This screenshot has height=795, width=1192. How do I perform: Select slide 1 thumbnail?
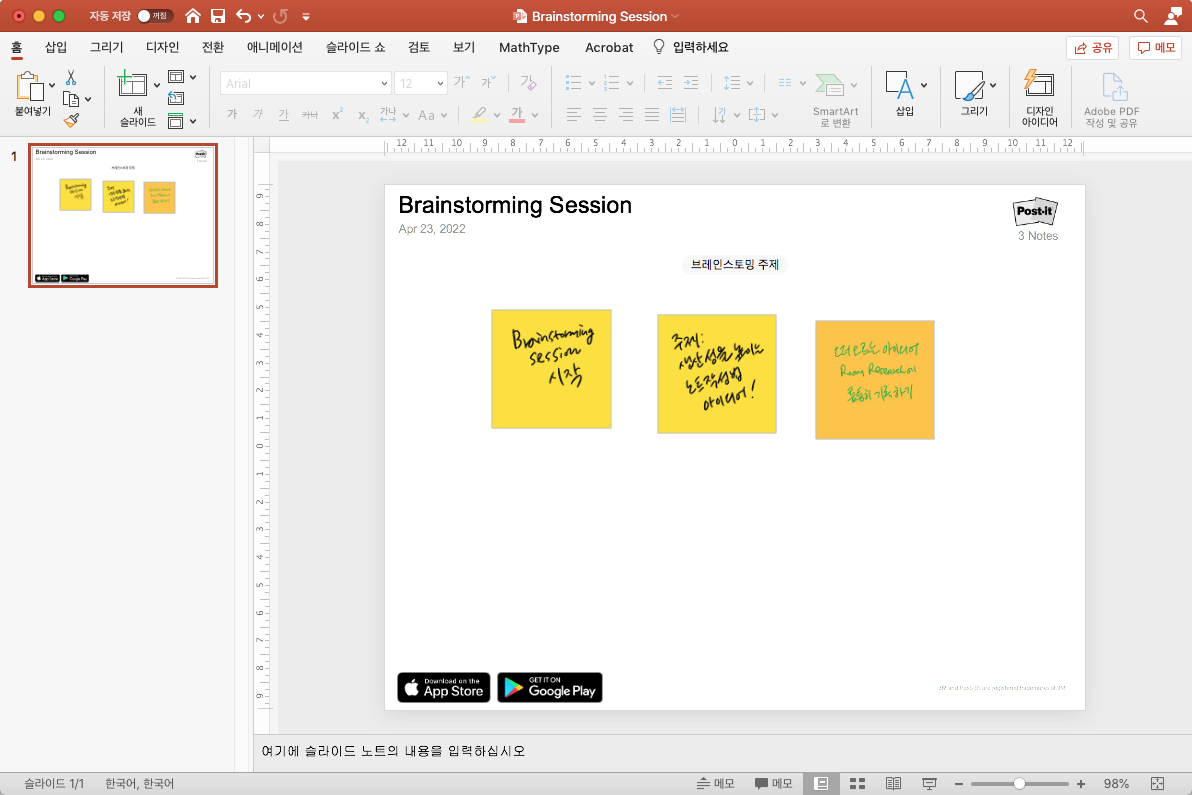[x=123, y=216]
